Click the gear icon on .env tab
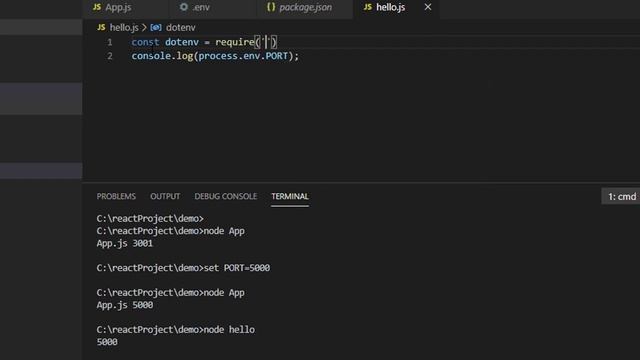 184,7
